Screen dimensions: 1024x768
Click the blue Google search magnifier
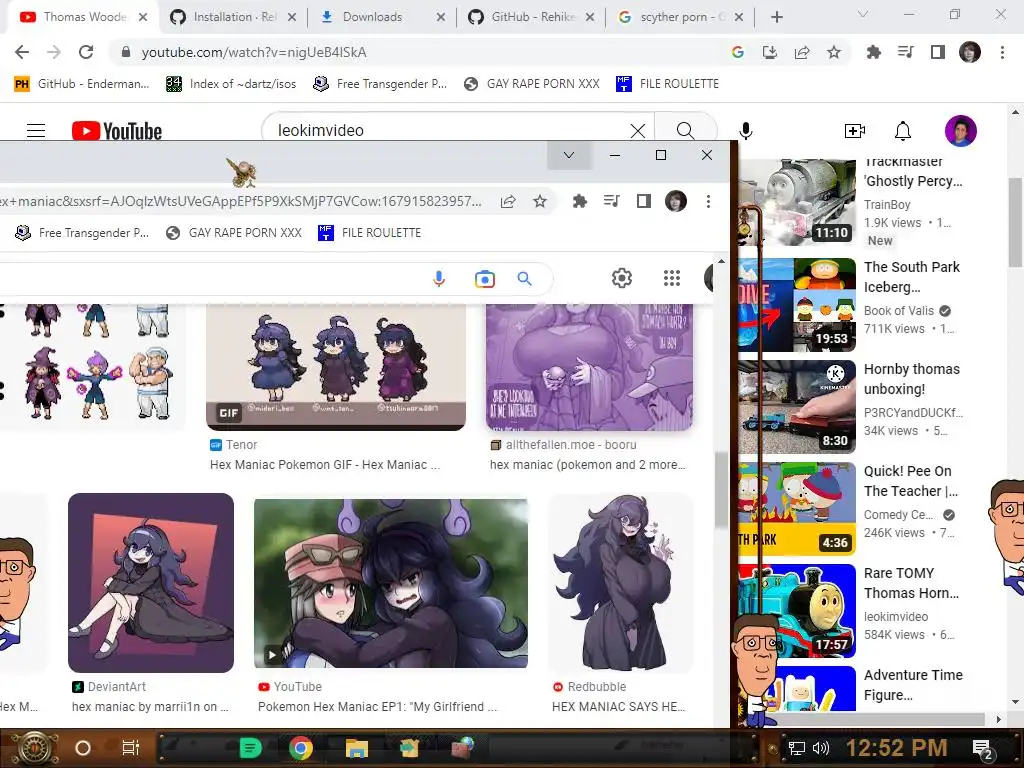click(x=524, y=279)
